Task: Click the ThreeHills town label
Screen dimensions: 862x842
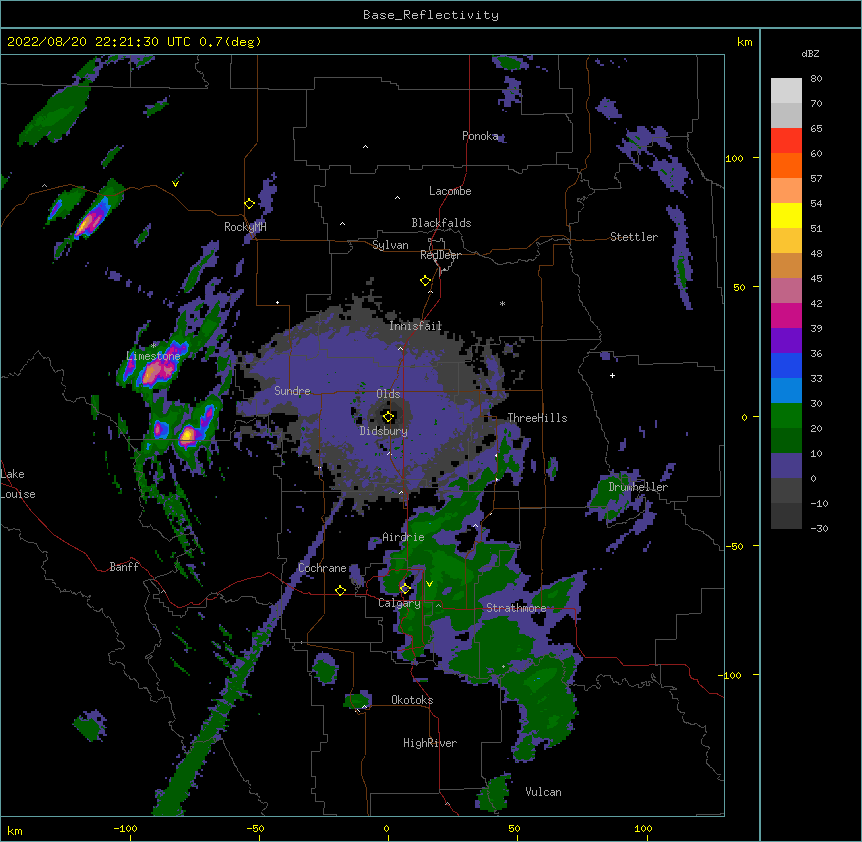Action: point(537,418)
